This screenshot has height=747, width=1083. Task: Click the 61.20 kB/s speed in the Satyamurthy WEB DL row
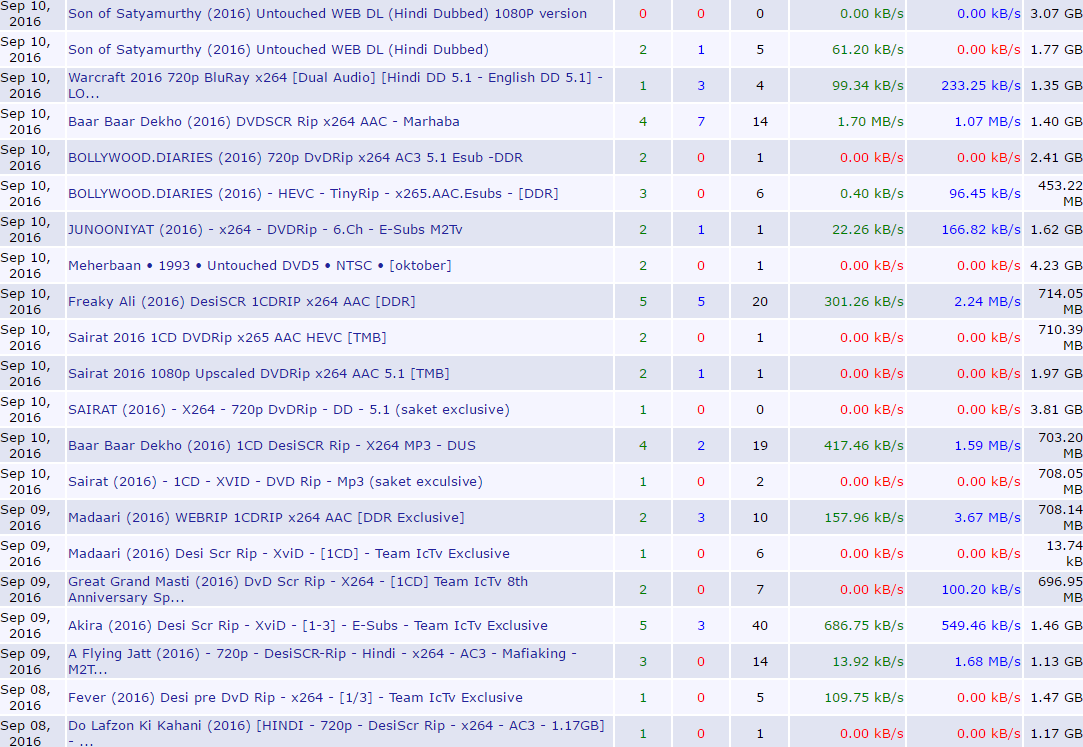(x=868, y=50)
